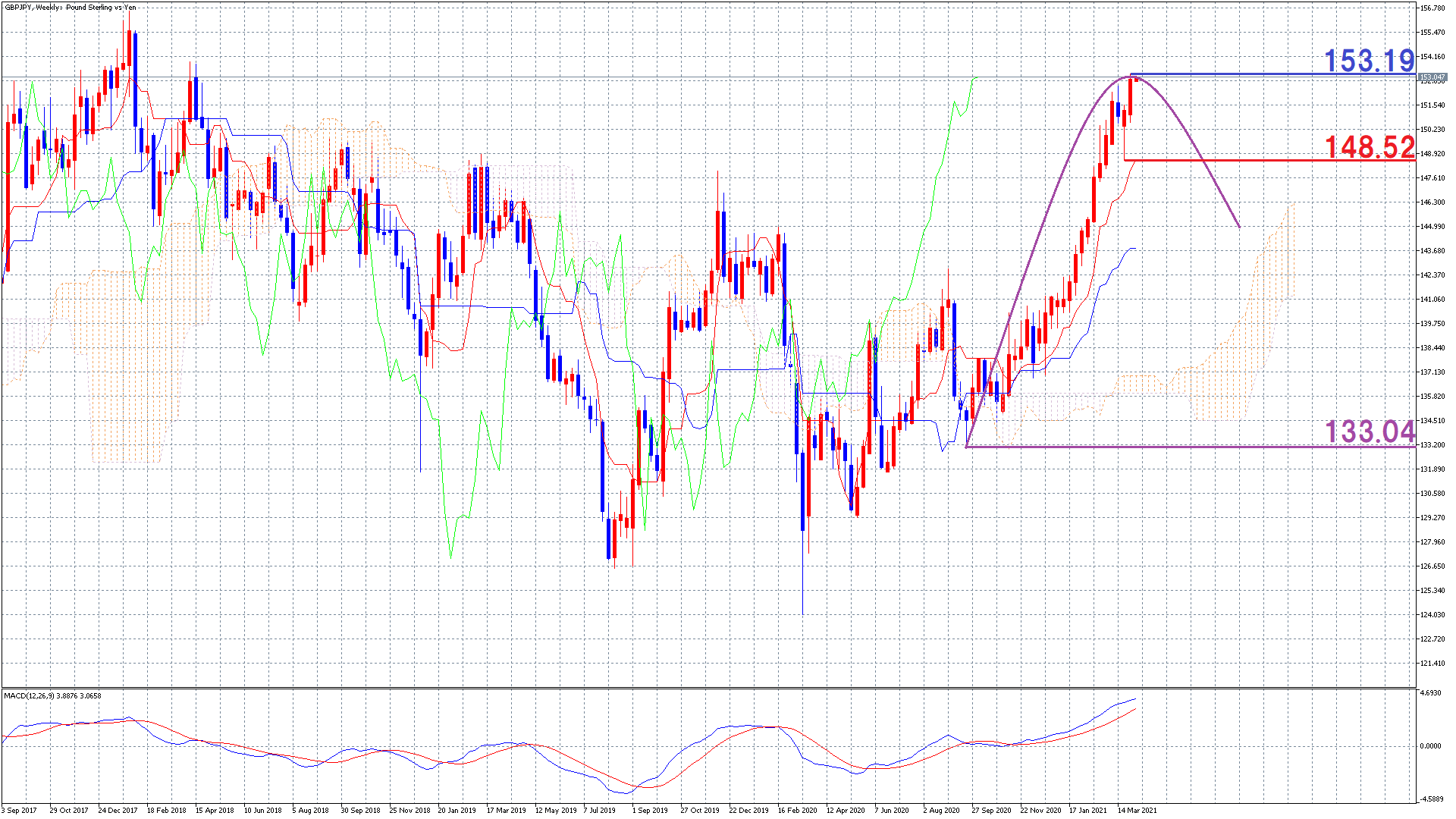Click the '7 Jun 2020' date label
Screen dimensions: 1456x819
[892, 811]
